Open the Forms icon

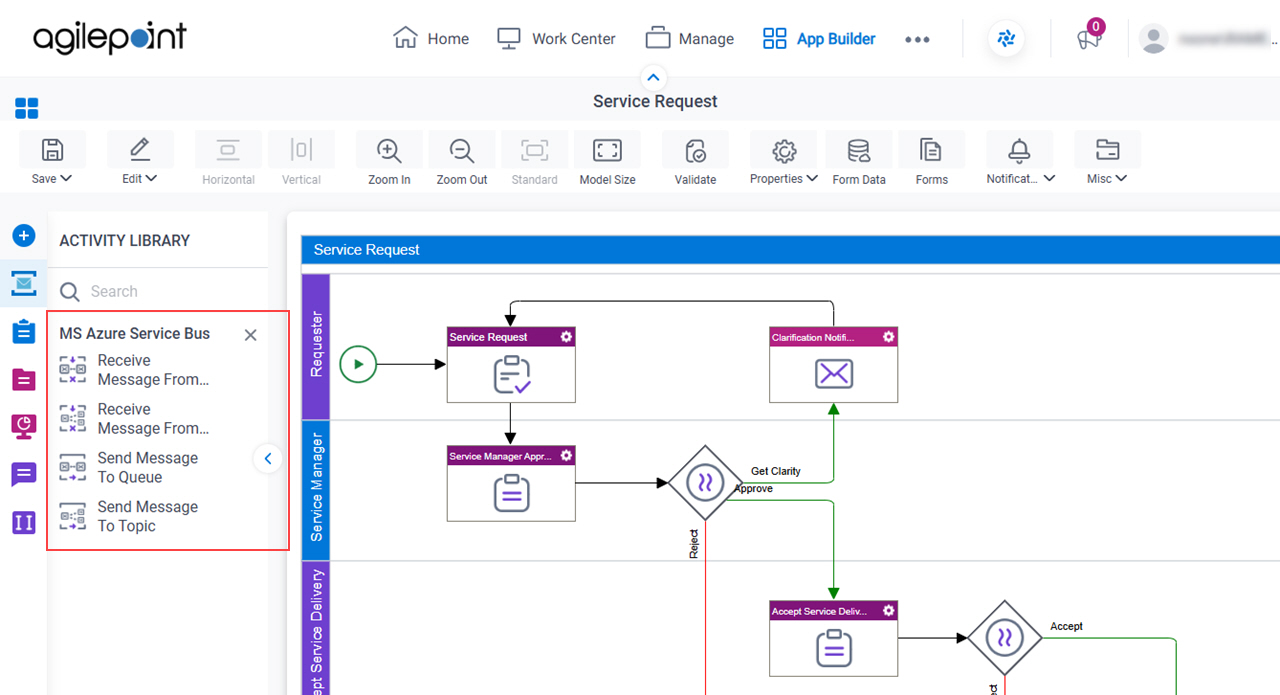[x=931, y=150]
